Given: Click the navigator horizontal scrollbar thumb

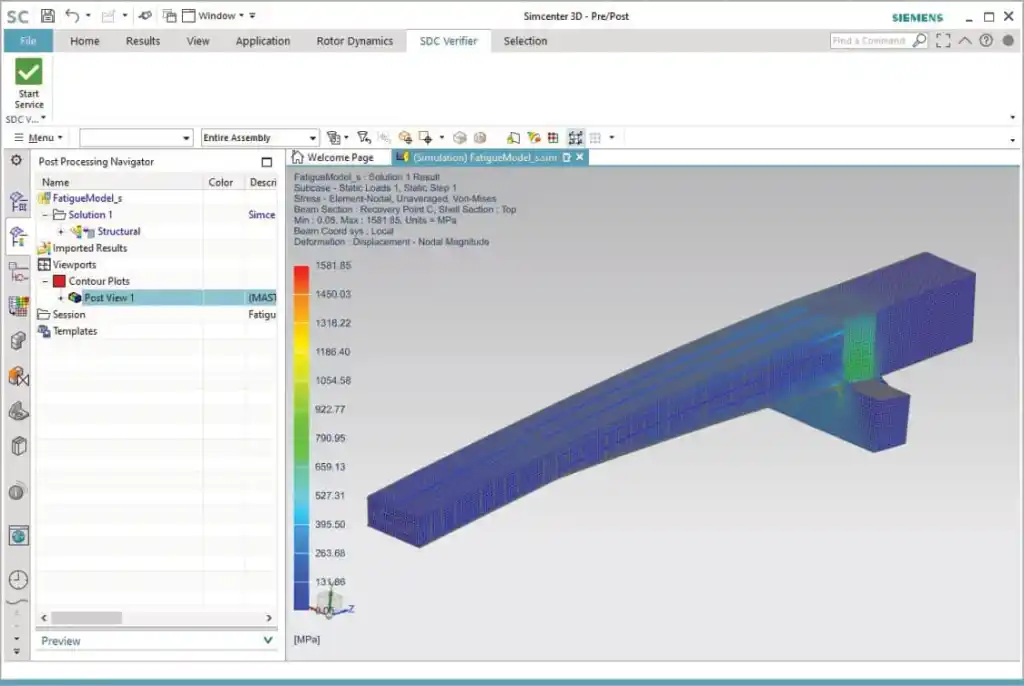Looking at the screenshot, I should [86, 617].
